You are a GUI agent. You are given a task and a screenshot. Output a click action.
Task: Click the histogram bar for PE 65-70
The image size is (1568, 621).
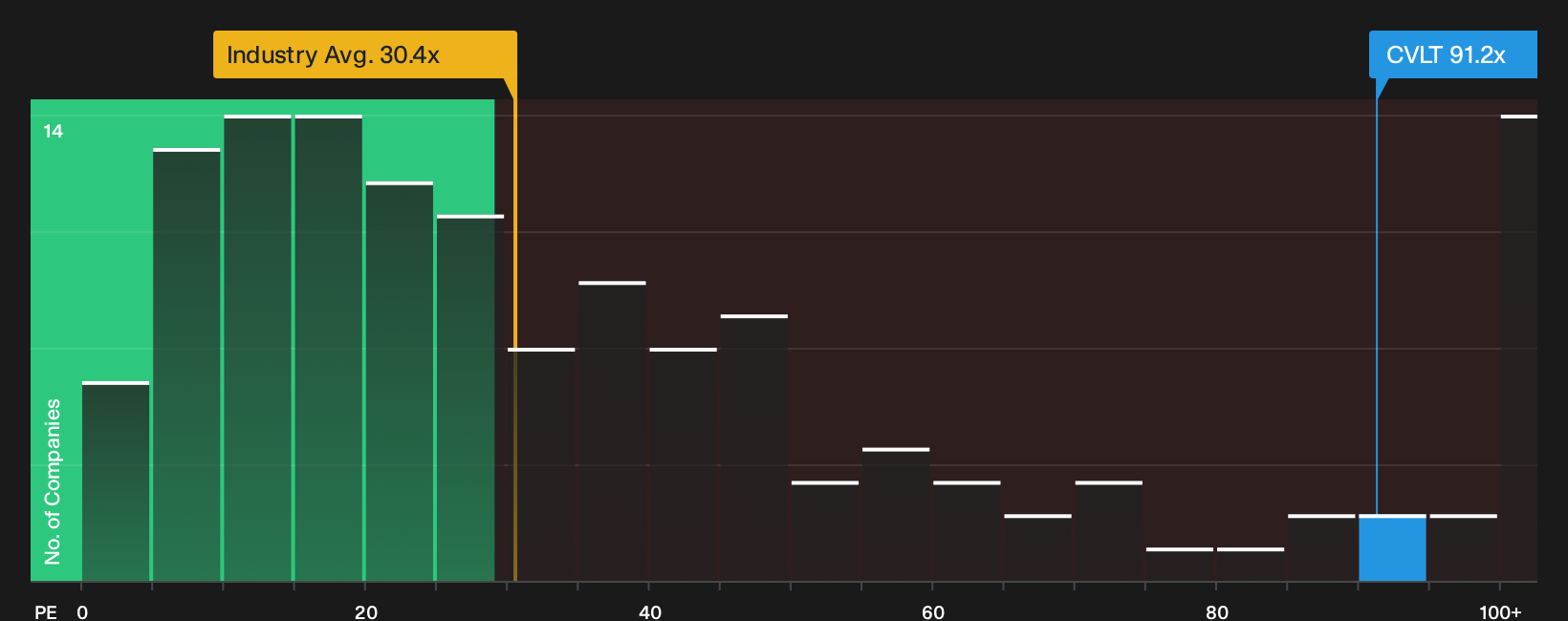tap(1037, 547)
